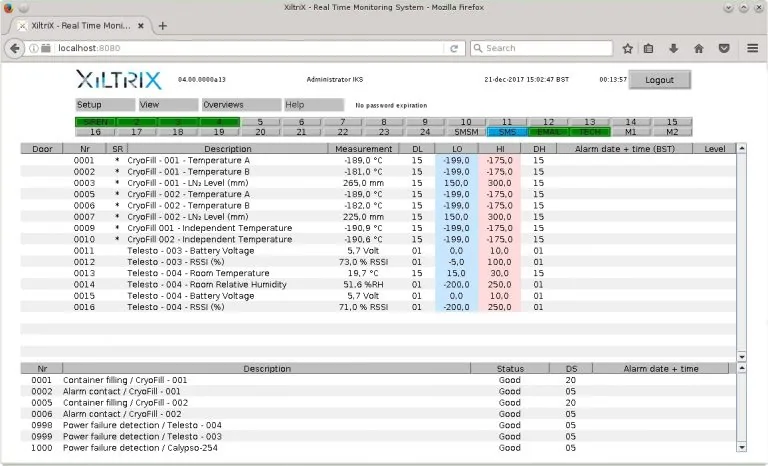Open Pocket icon in toolbar
The height and width of the screenshot is (466, 768).
(724, 48)
